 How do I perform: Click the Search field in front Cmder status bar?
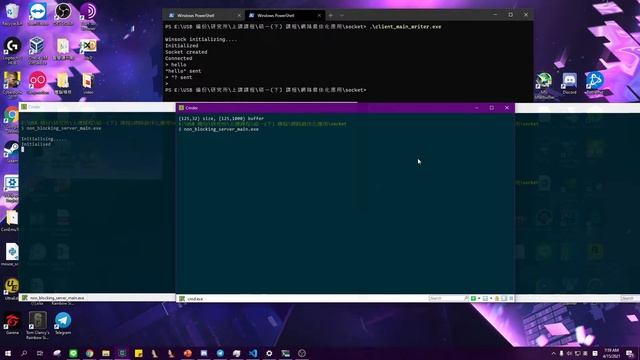coord(446,298)
